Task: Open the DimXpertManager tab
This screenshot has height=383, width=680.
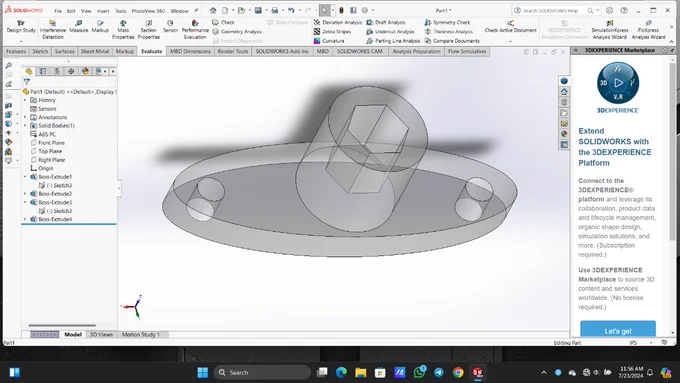Action: (x=71, y=71)
